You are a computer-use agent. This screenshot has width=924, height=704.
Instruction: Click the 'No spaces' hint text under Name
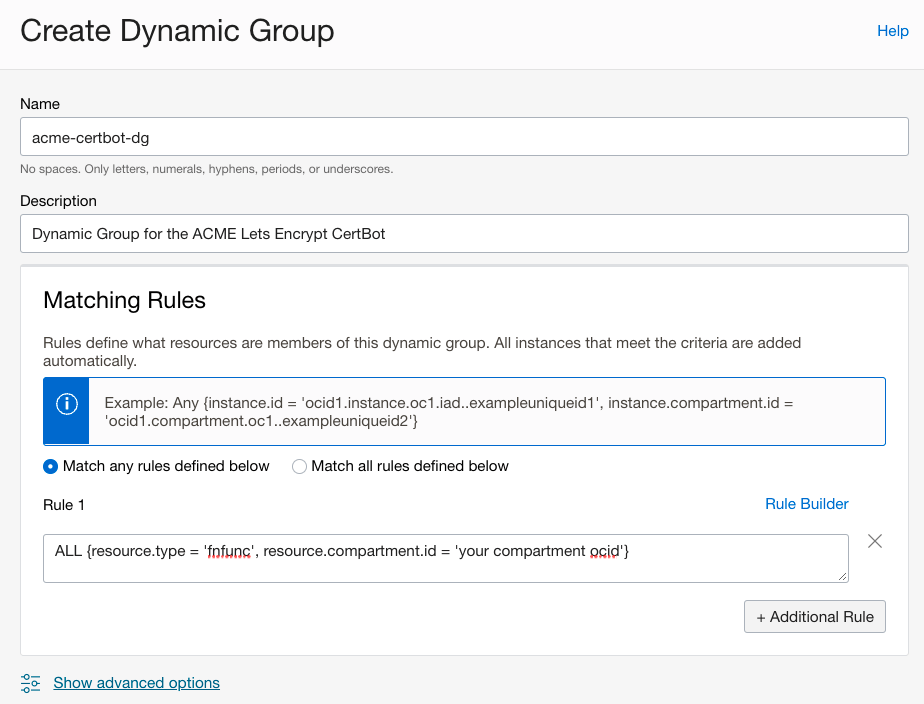(x=206, y=169)
